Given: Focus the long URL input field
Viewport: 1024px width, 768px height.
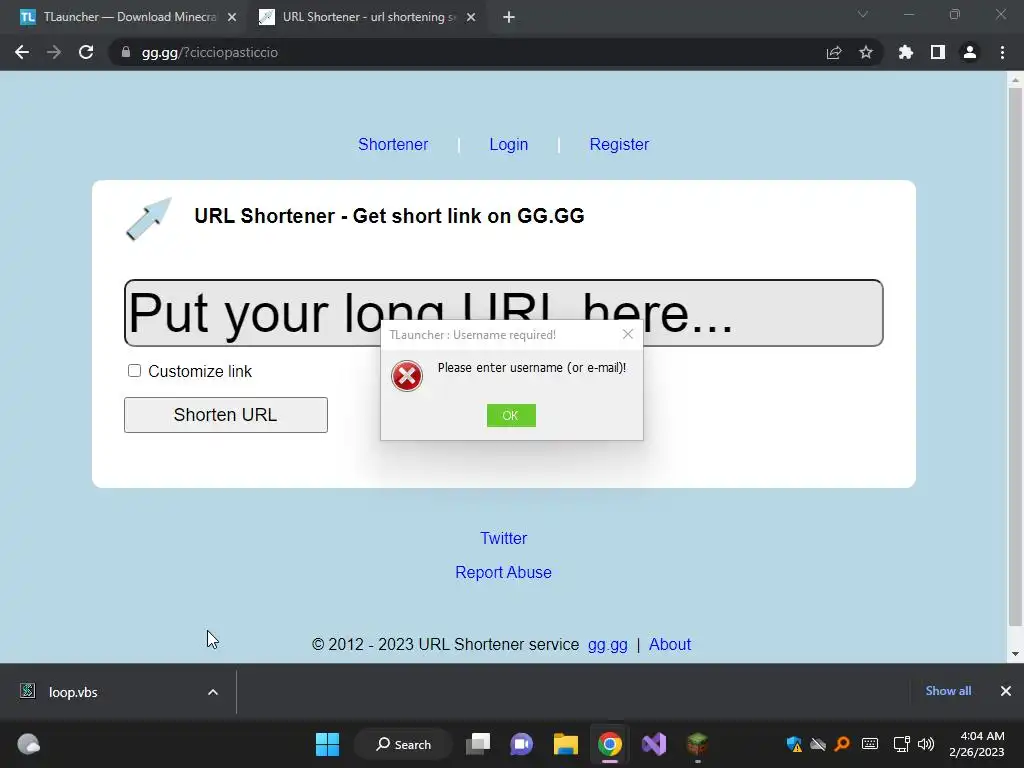Looking at the screenshot, I should pyautogui.click(x=504, y=313).
